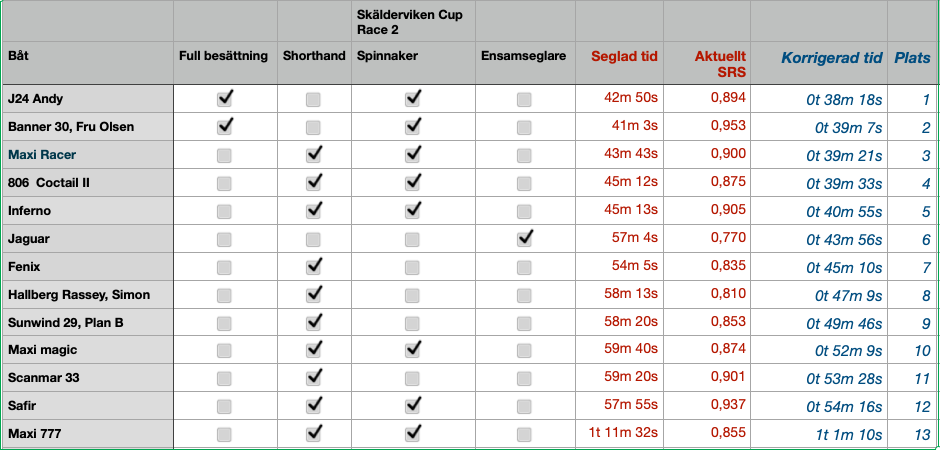Enable Spinnaker for the Fenix row
This screenshot has height=450, width=940.
[413, 267]
